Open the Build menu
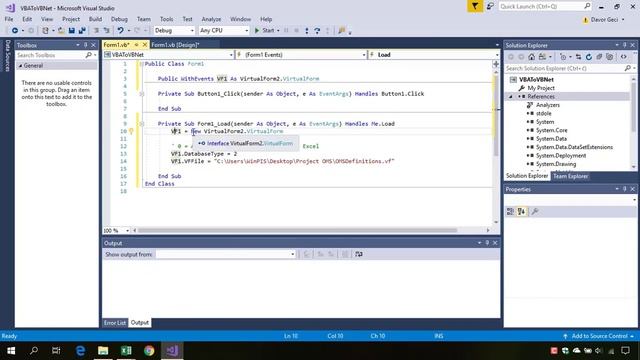The height and width of the screenshot is (360, 640). [95, 19]
